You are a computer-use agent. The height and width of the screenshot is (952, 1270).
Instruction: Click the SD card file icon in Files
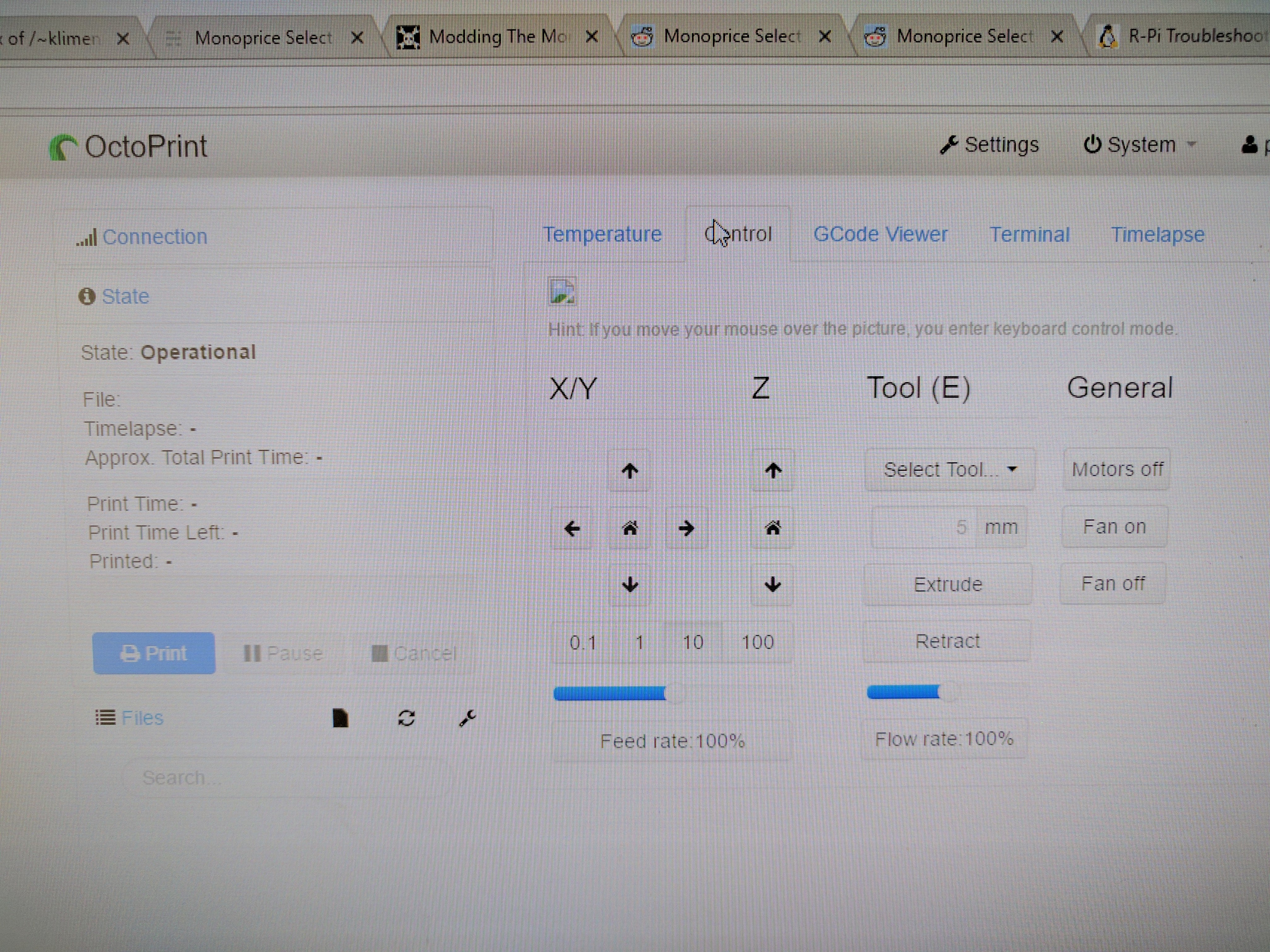(x=340, y=718)
